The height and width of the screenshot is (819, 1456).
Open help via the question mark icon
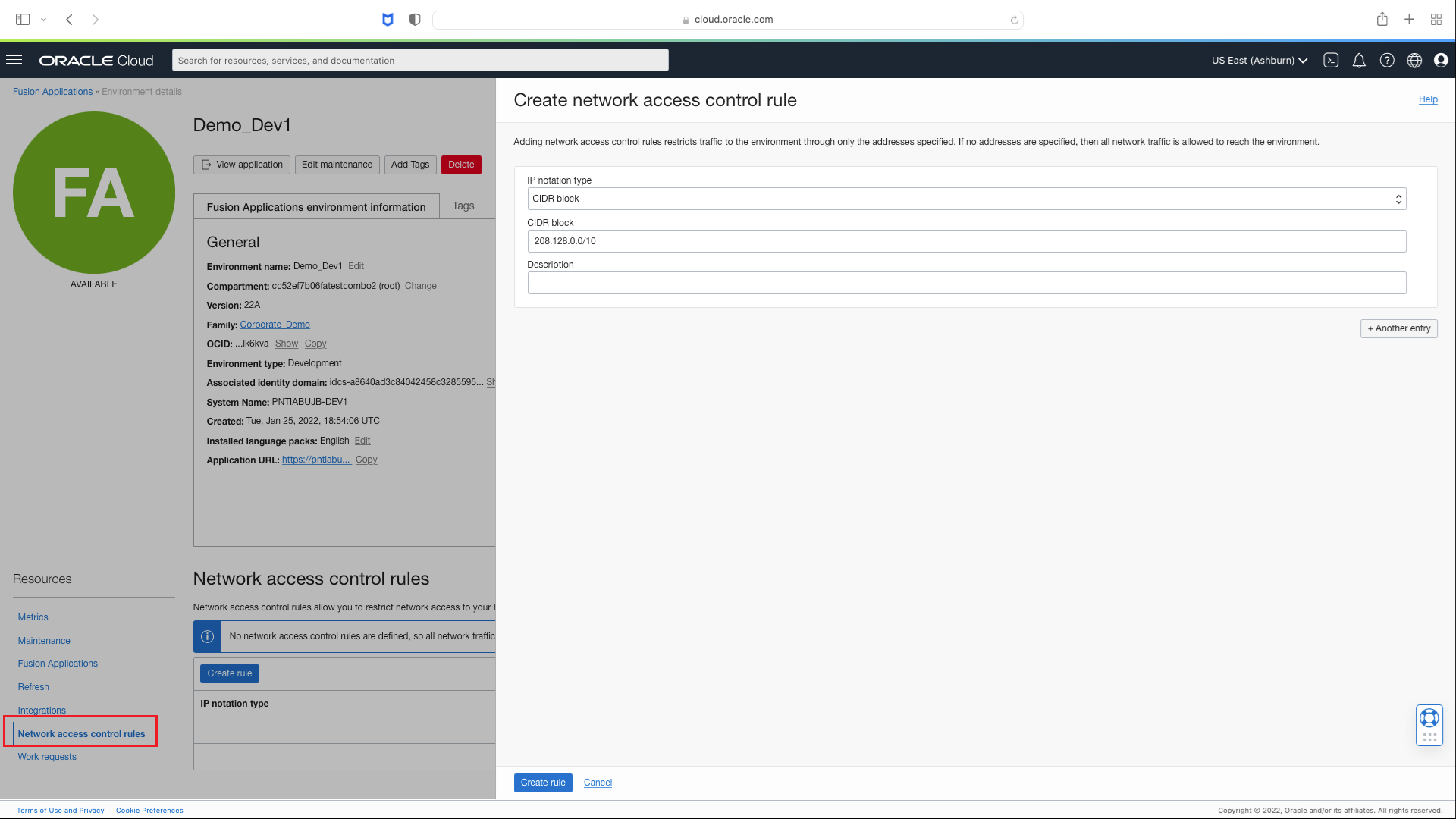coord(1387,61)
